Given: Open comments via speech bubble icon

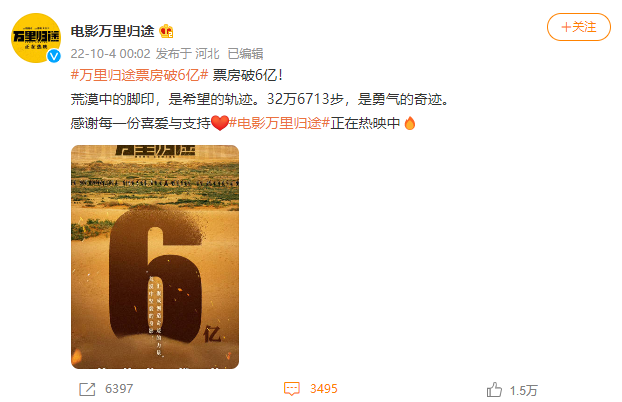Looking at the screenshot, I should tap(292, 389).
